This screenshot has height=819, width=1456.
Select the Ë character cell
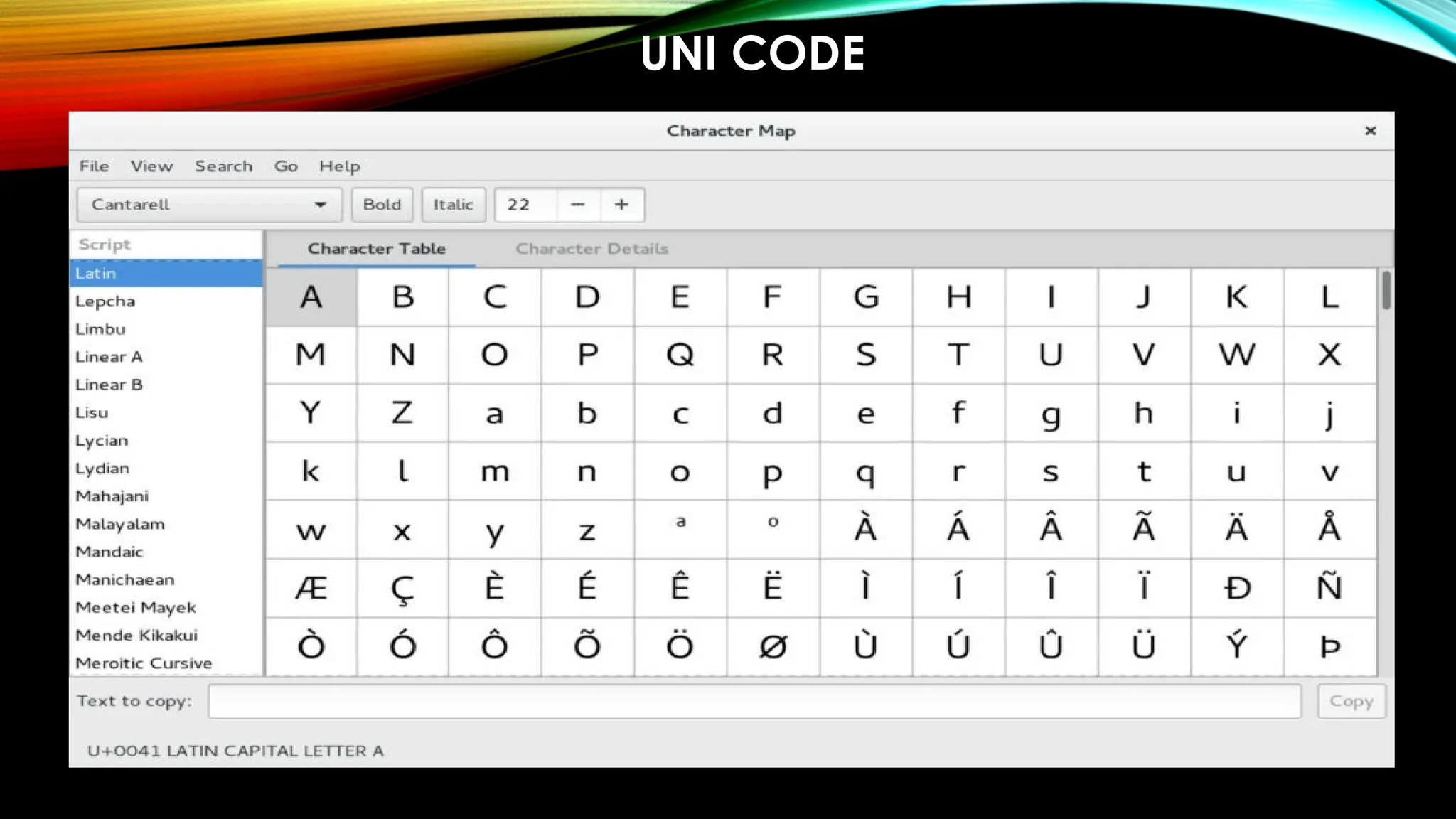click(773, 588)
